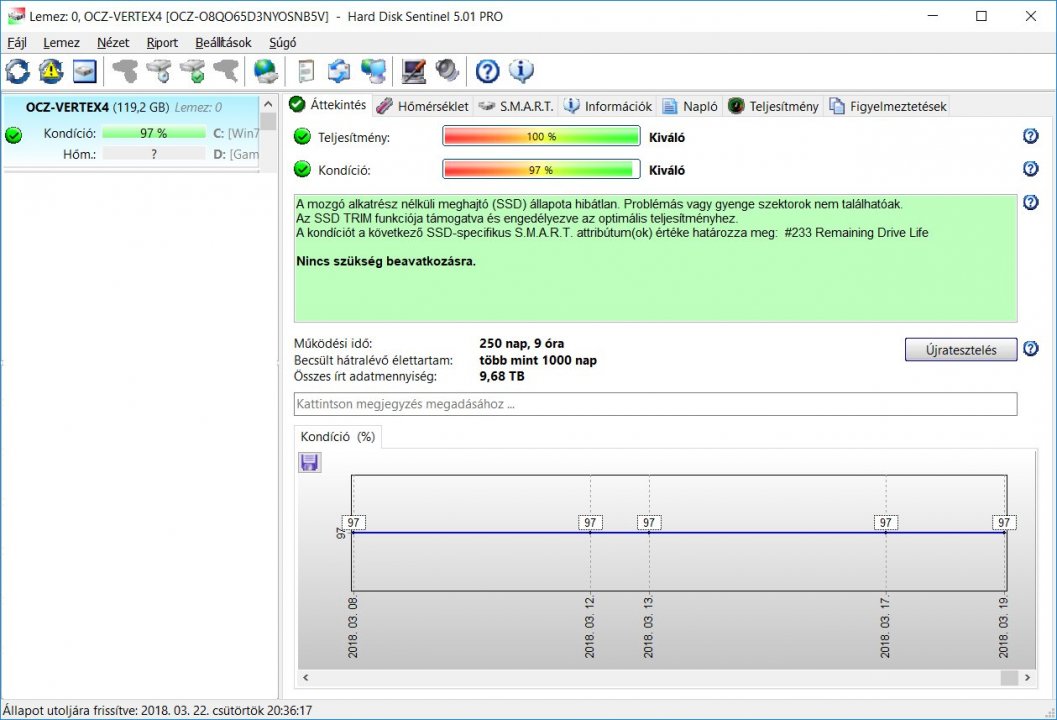1057x720 pixels.
Task: Click the 'D: [Gam' partition label
Action: pos(236,154)
